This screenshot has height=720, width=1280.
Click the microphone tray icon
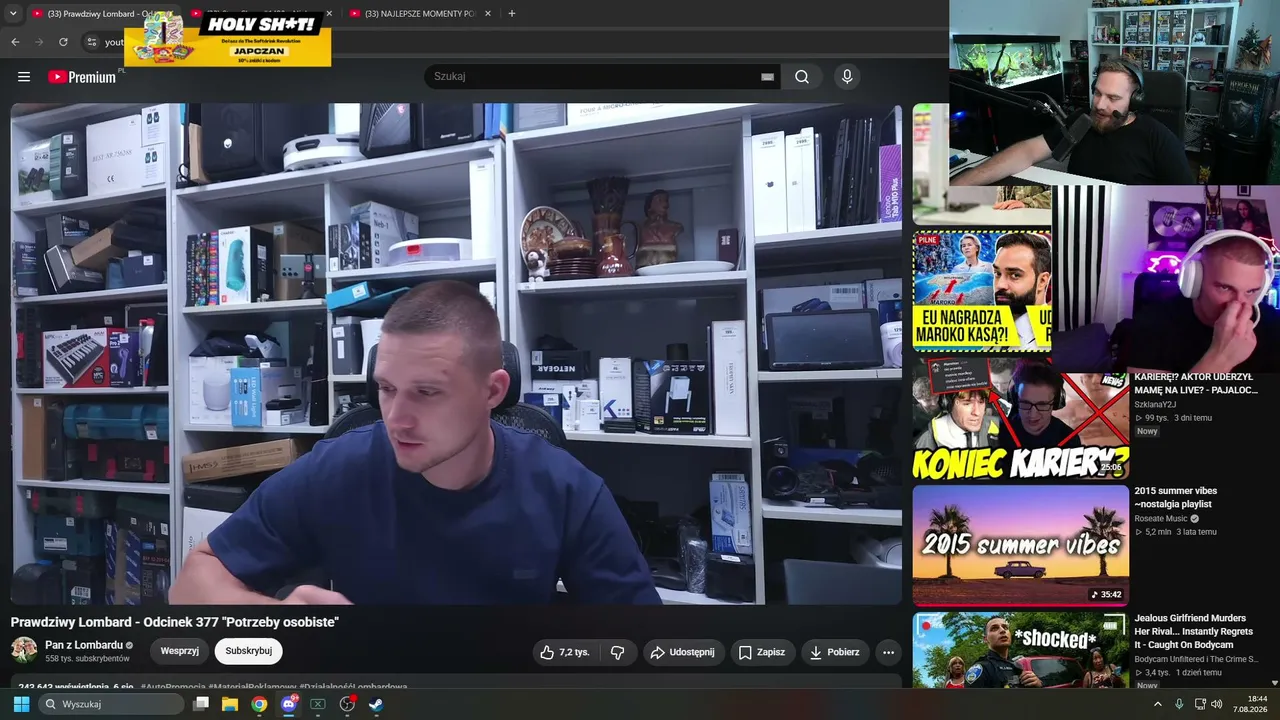1180,704
